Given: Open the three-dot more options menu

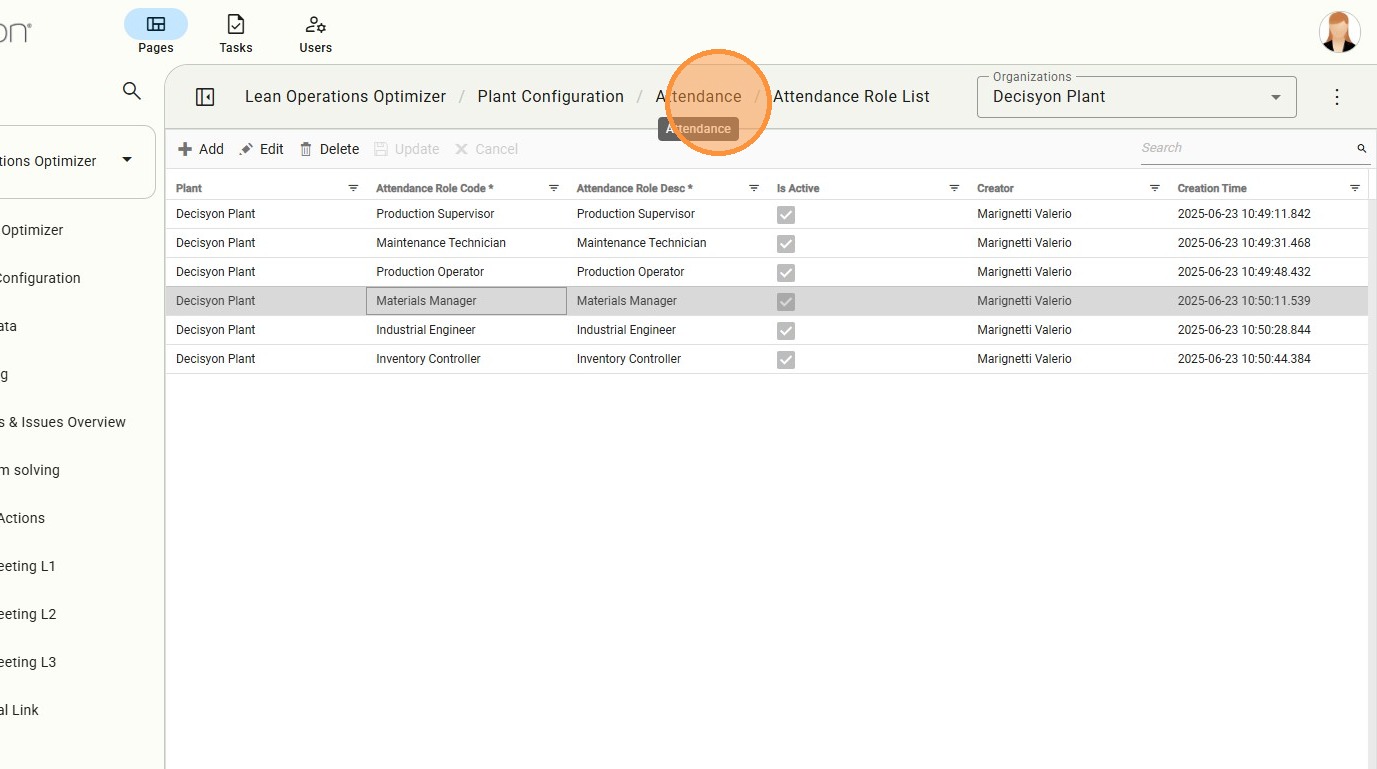Looking at the screenshot, I should [1337, 97].
